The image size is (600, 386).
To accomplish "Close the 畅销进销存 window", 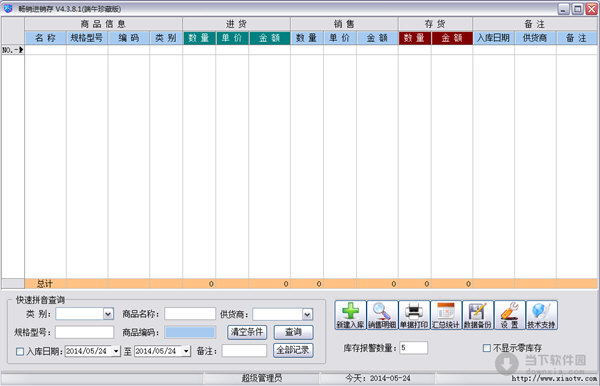I will 592,9.
